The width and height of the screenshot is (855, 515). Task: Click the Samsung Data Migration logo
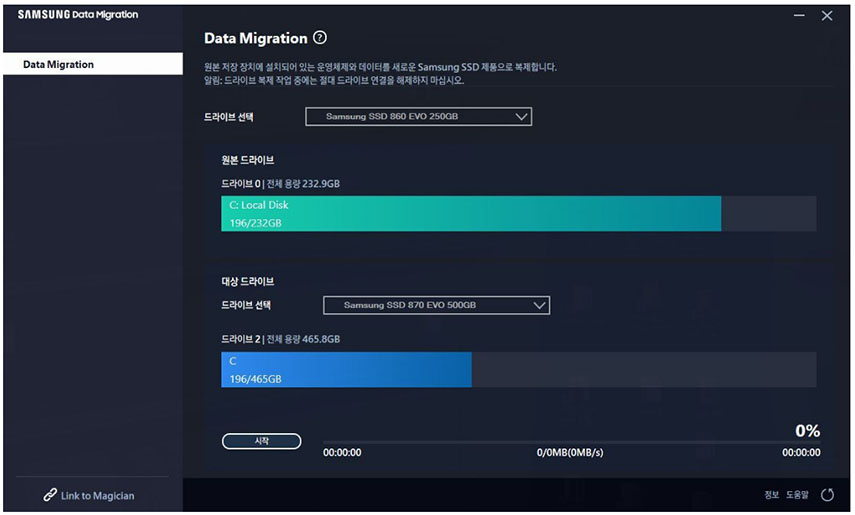point(78,15)
